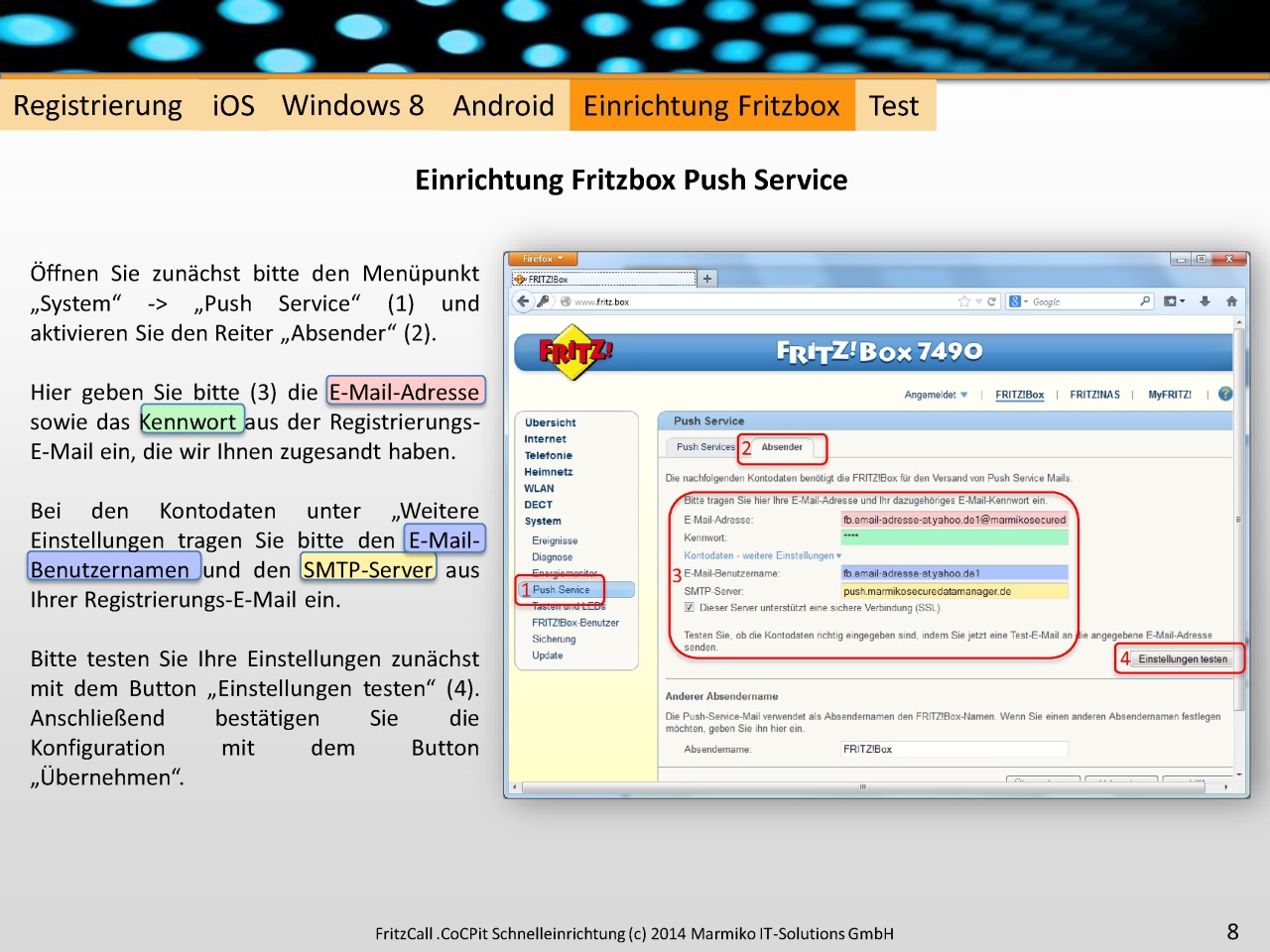1270x952 pixels.
Task: Click the reload page icon
Action: (x=991, y=301)
